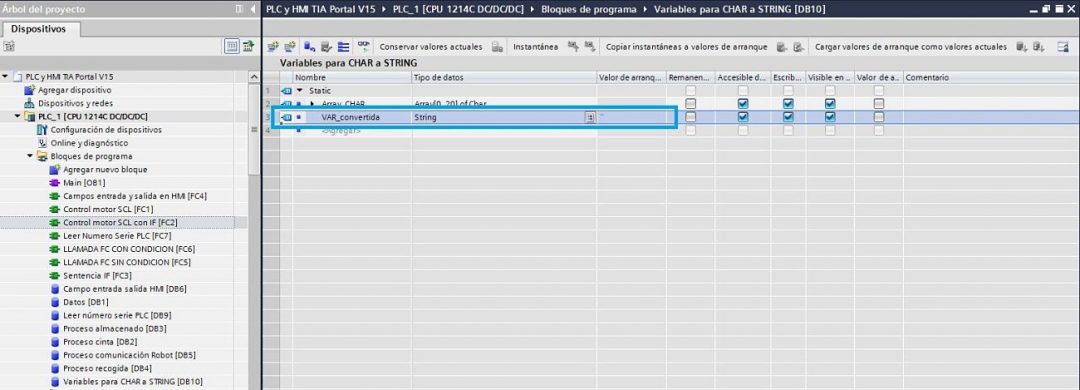Collapse the PLC y HMI TIA Portal V15 node
1080x390 pixels.
tap(6, 76)
